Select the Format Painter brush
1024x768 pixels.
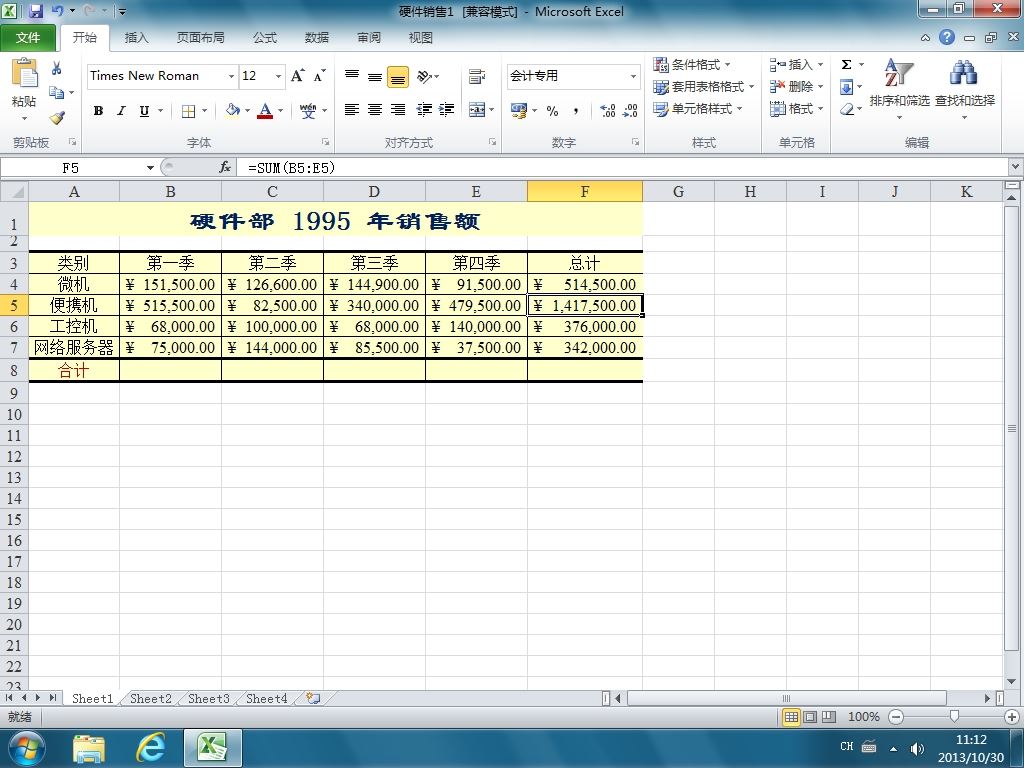tap(57, 118)
